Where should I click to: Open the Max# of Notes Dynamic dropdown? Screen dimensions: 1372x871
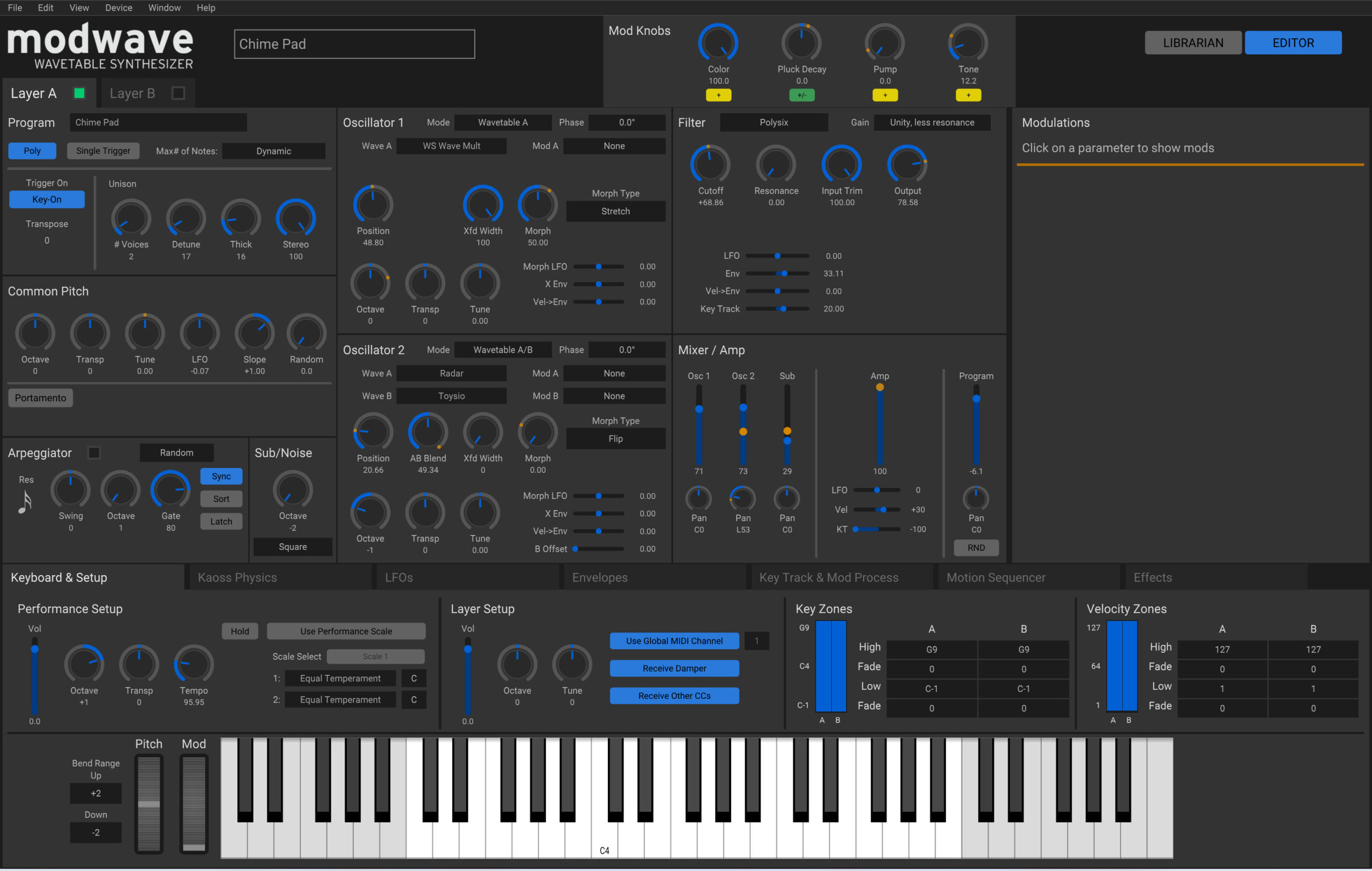coord(273,151)
